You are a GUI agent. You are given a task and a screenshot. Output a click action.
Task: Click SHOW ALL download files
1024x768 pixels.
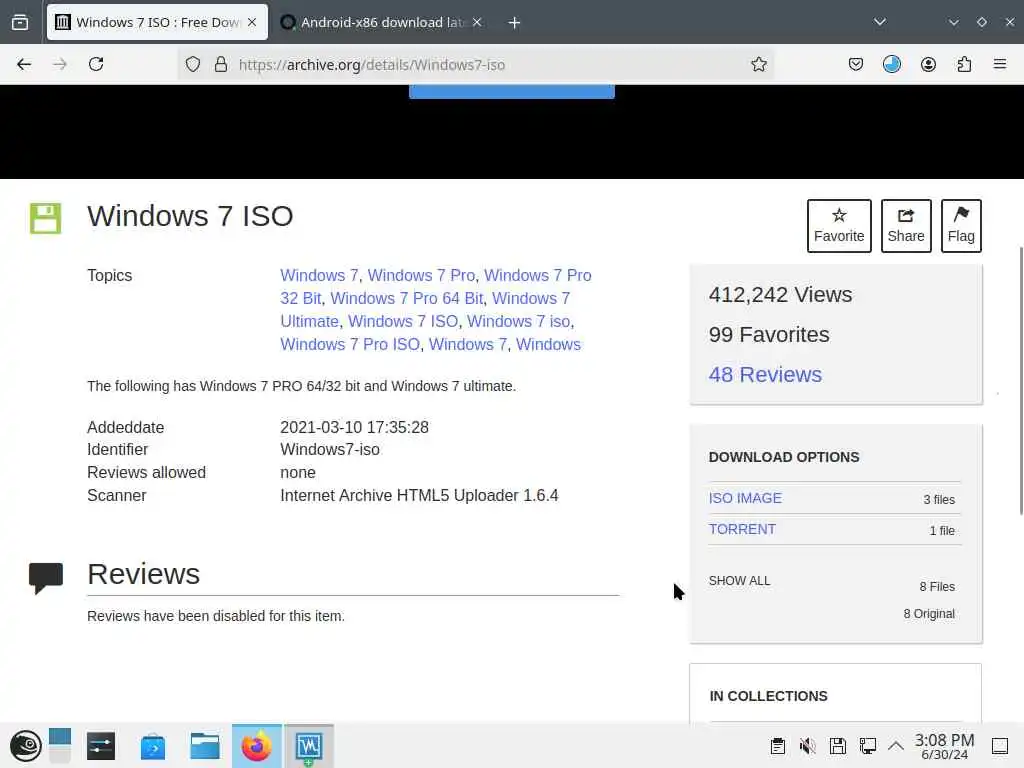click(739, 581)
